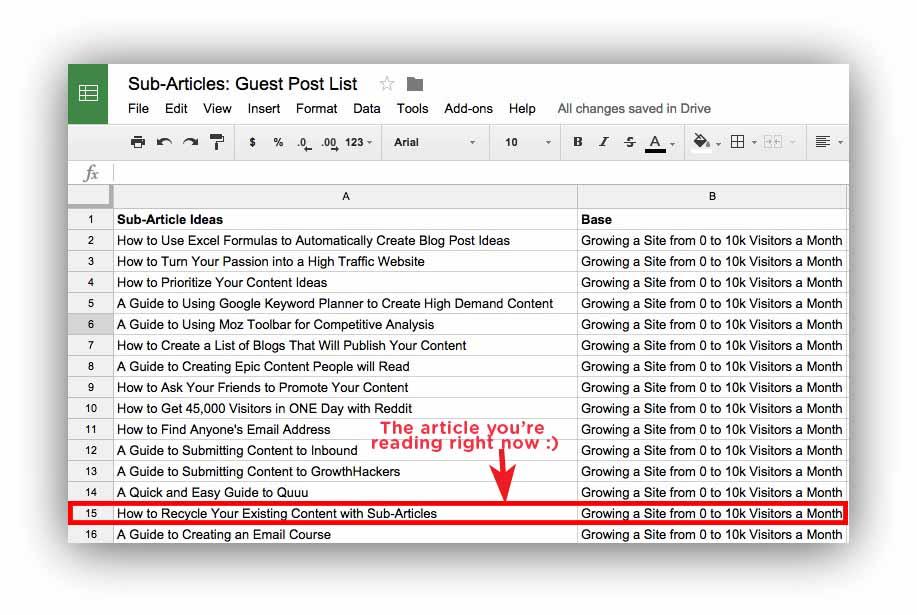Viewport: 917px width, 615px height.
Task: Decrease decimal places
Action: [304, 143]
